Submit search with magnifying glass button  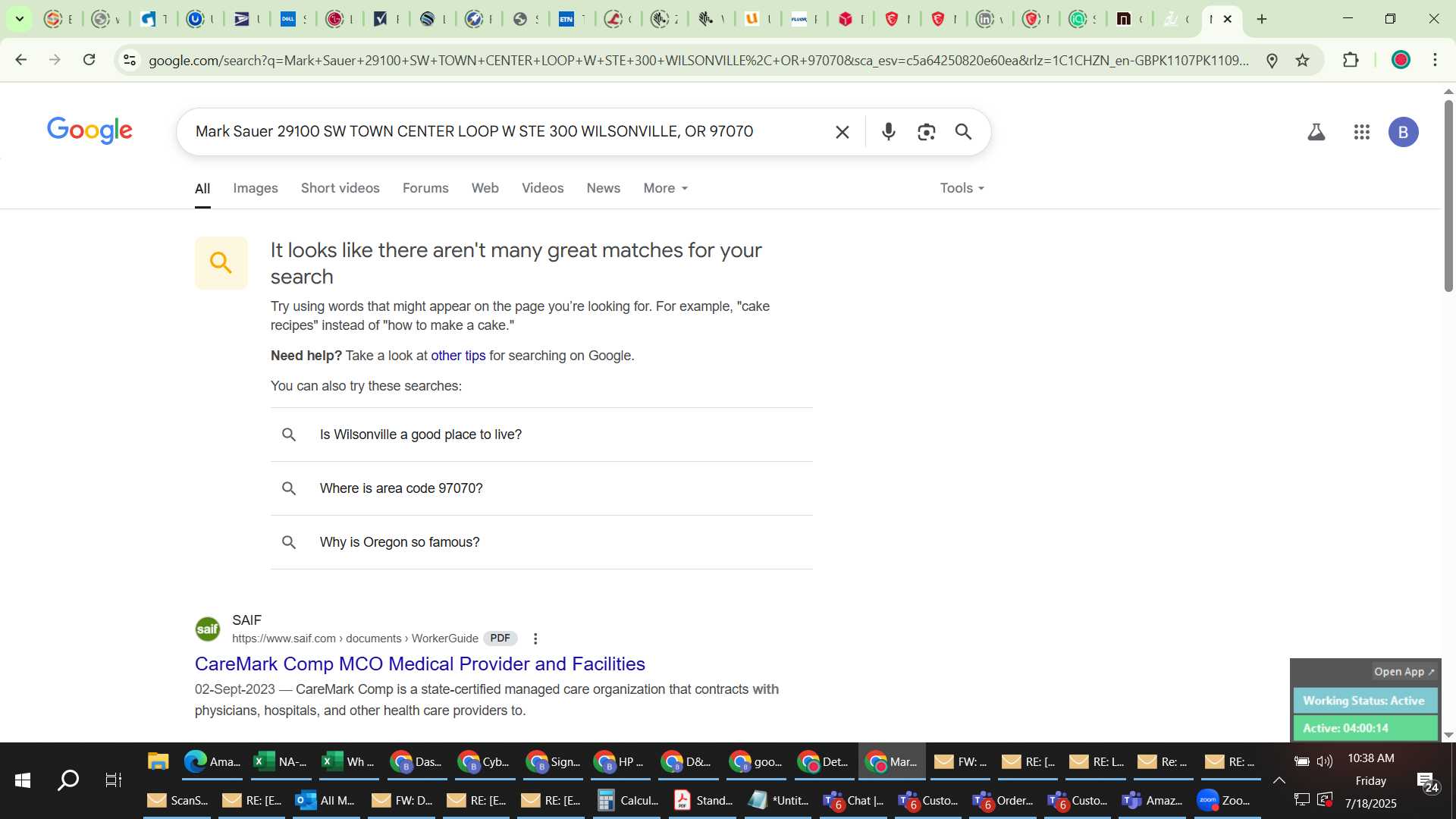[x=963, y=132]
